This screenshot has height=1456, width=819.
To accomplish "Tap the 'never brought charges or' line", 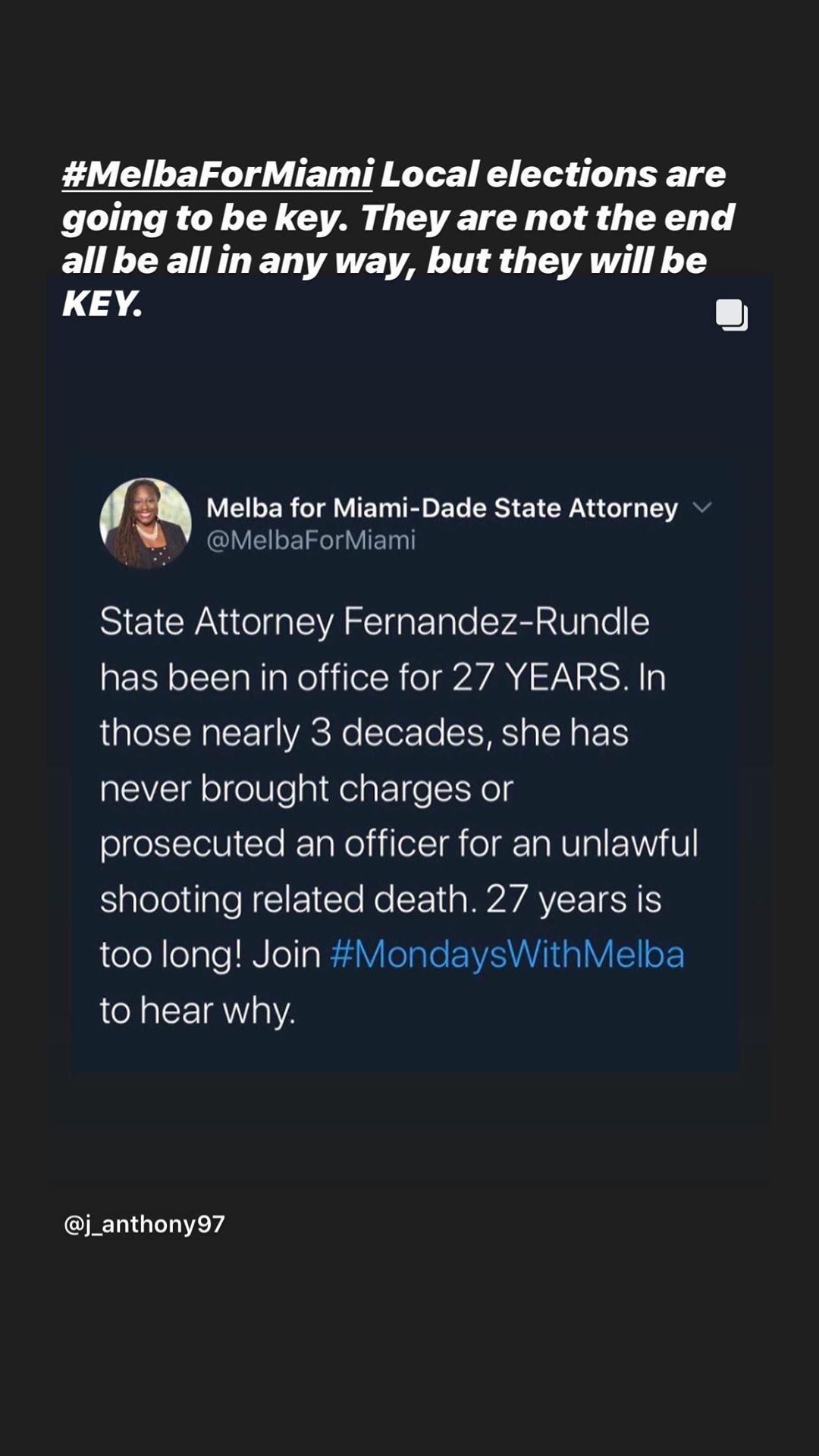I will pos(306,789).
